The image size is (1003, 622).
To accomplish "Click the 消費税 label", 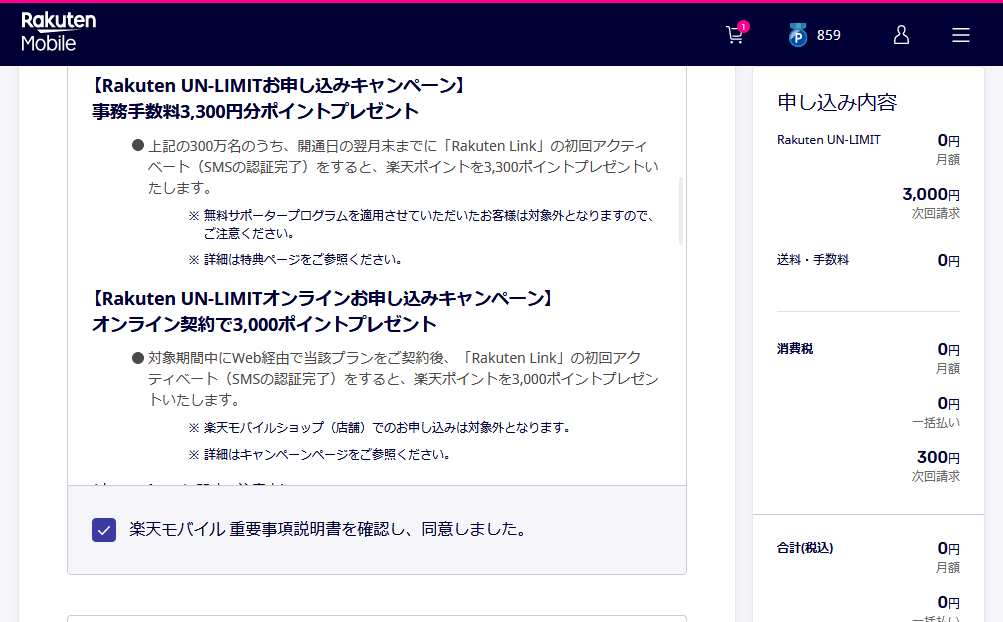I will click(794, 349).
